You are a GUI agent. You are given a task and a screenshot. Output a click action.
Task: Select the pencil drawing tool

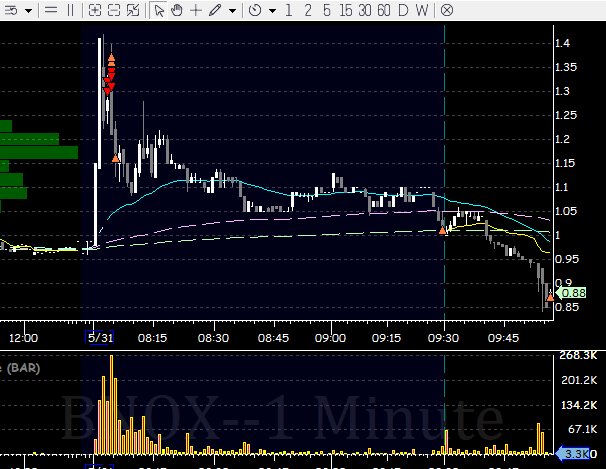[215, 10]
